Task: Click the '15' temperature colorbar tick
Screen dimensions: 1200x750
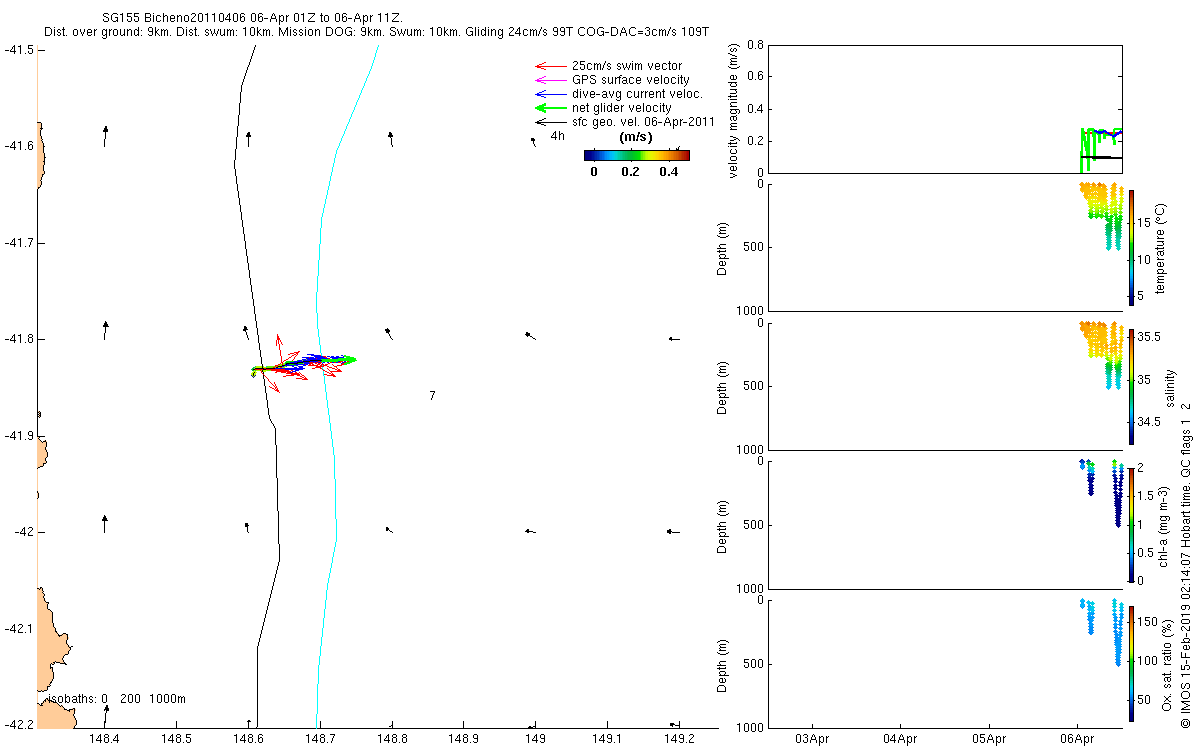Action: tap(1145, 225)
